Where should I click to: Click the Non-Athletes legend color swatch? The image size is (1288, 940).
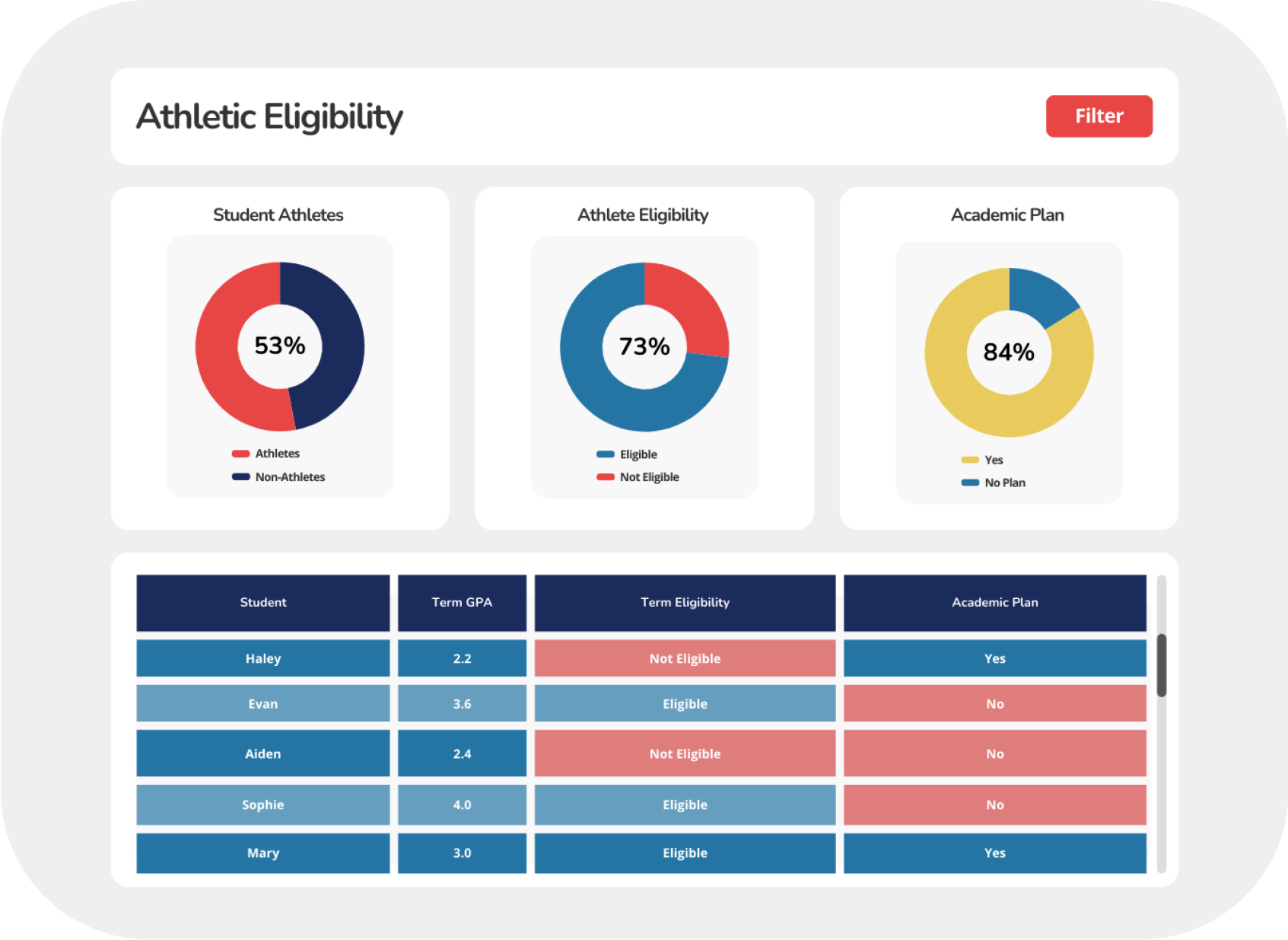point(240,477)
